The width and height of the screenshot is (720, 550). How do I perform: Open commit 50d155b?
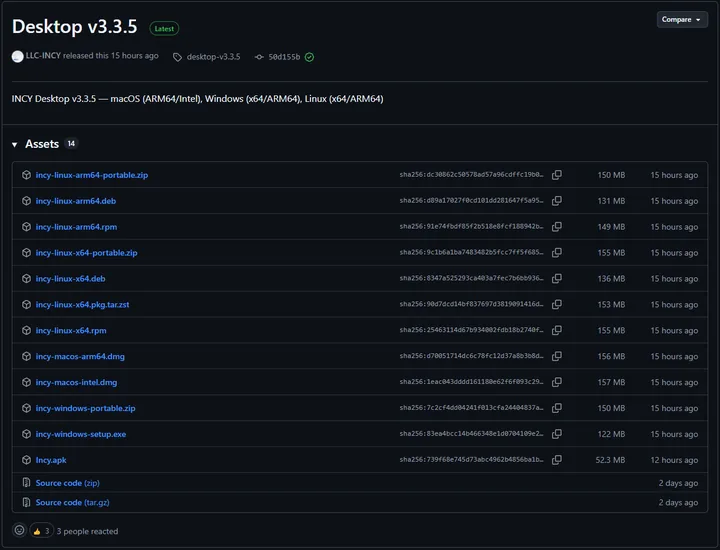point(284,57)
